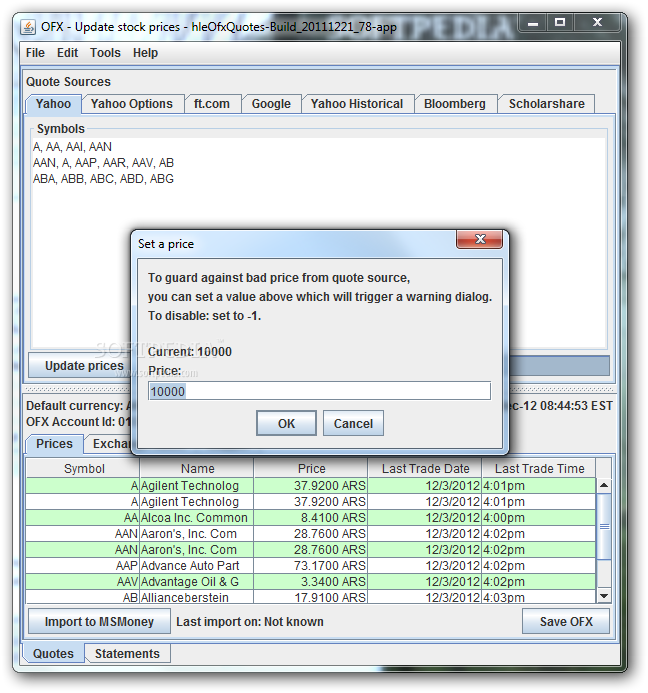Click the 'Current: 10000' label in dialog

coord(190,352)
